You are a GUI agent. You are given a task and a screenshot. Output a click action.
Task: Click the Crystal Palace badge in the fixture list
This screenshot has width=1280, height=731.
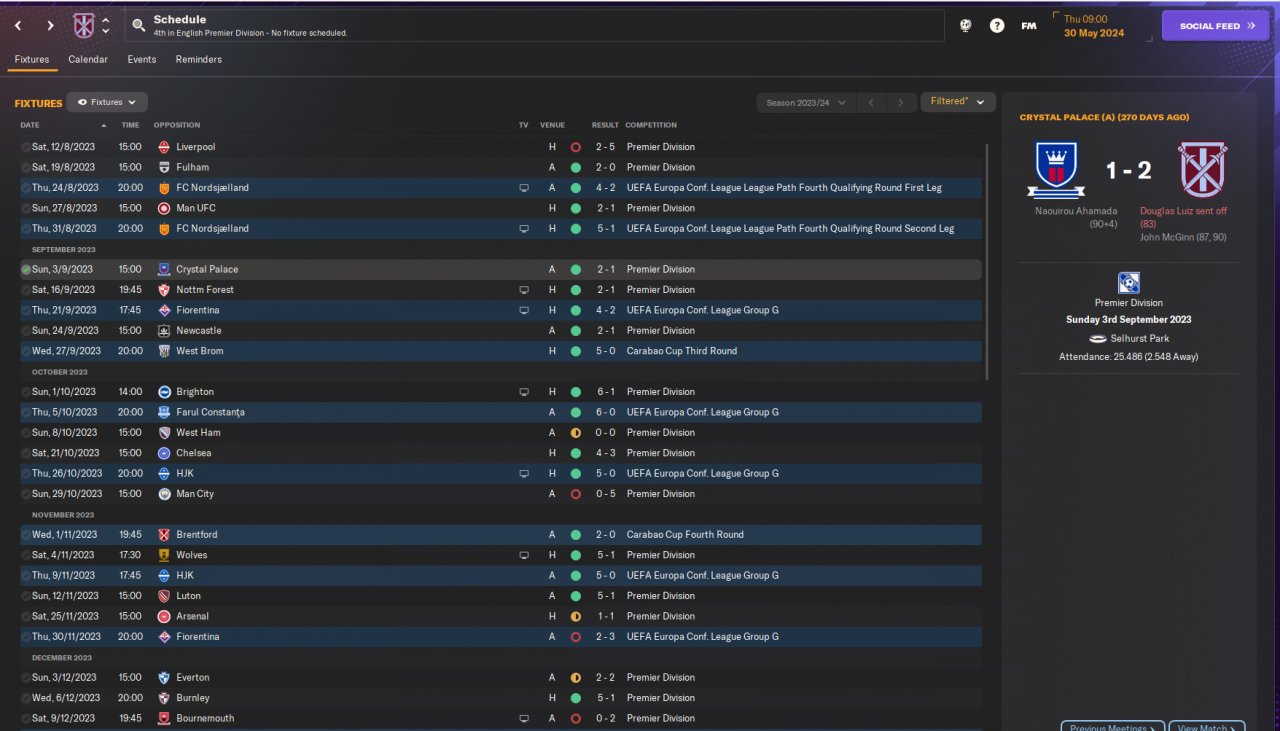(164, 269)
